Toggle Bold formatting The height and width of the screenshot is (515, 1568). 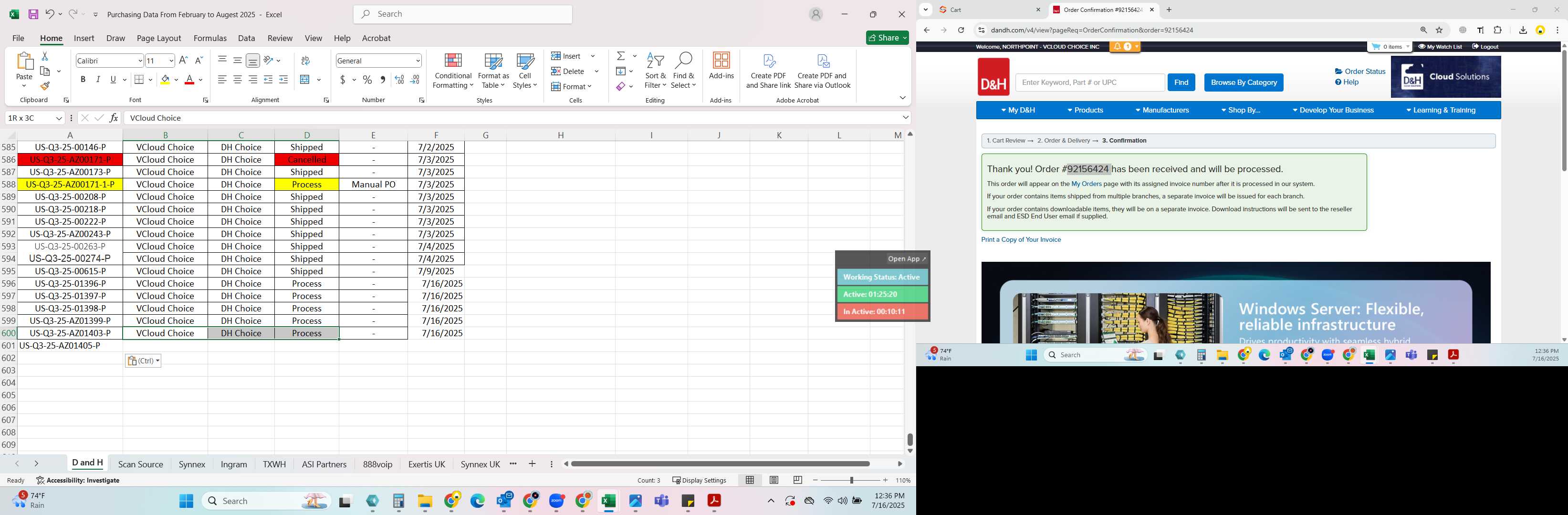coord(83,80)
